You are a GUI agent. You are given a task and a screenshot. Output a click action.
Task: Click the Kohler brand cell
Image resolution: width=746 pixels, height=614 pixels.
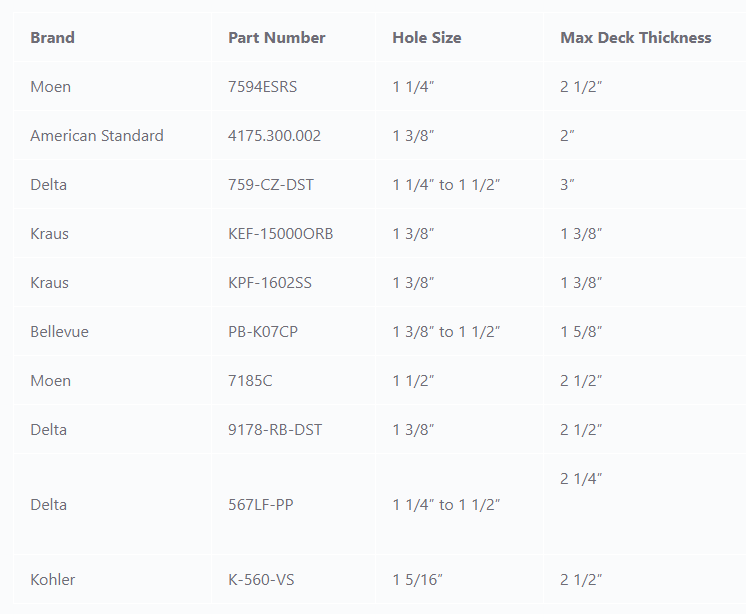pos(53,580)
